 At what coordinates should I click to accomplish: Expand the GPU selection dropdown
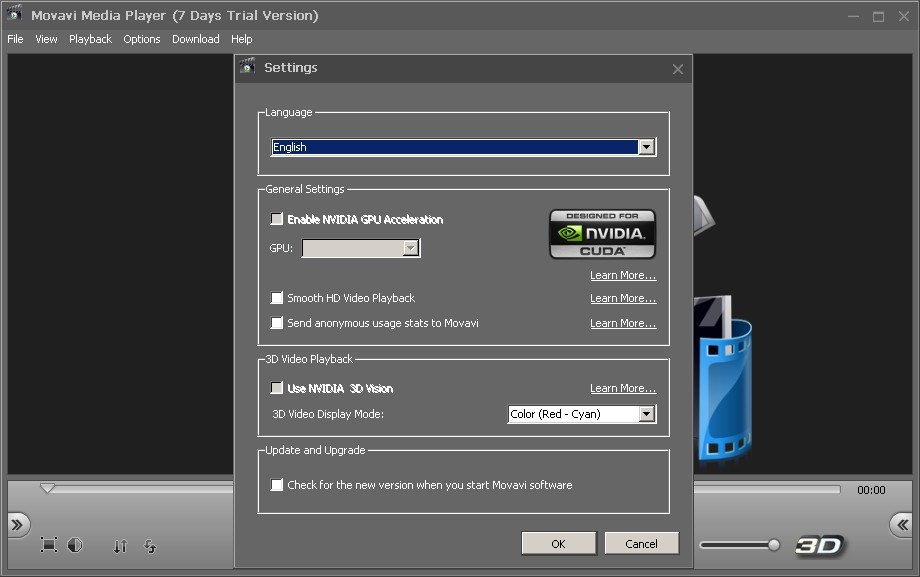pyautogui.click(x=410, y=248)
